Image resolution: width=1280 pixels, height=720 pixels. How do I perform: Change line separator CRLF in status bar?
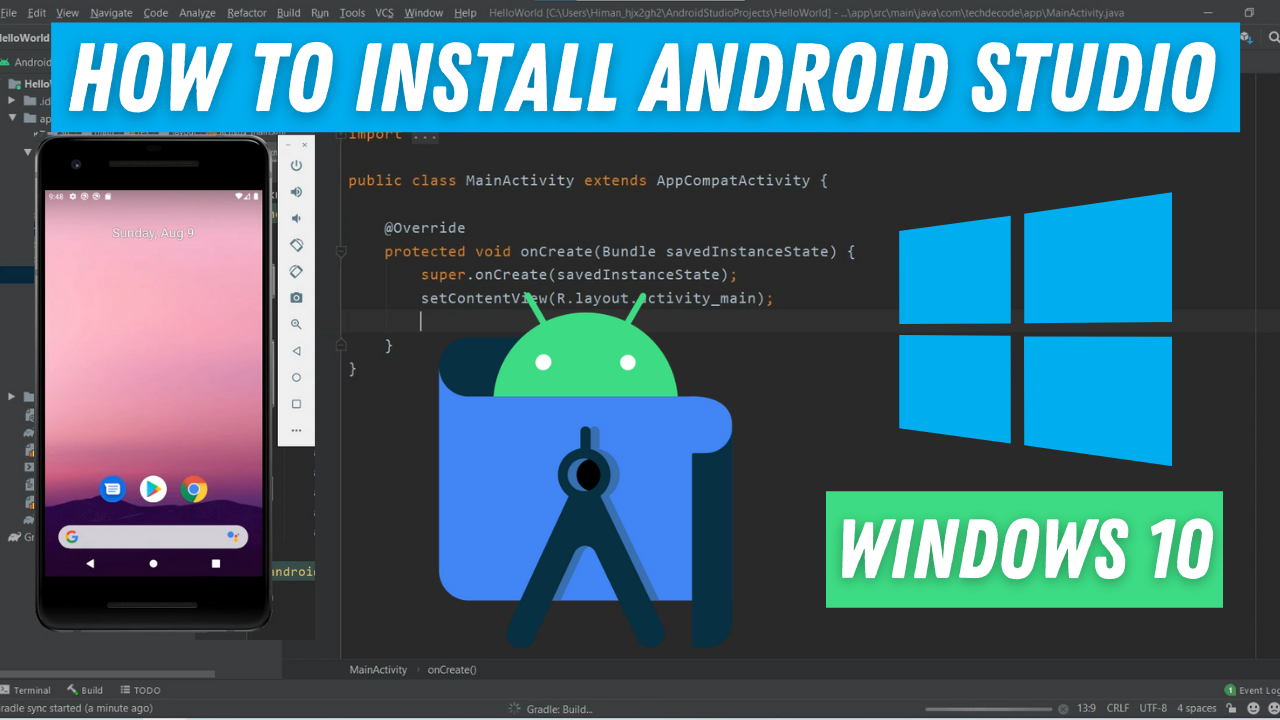(1117, 708)
